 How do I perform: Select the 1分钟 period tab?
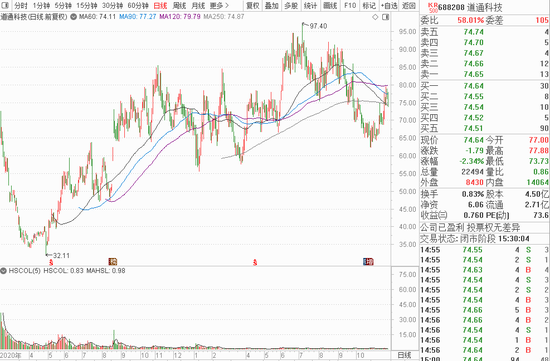(41, 6)
